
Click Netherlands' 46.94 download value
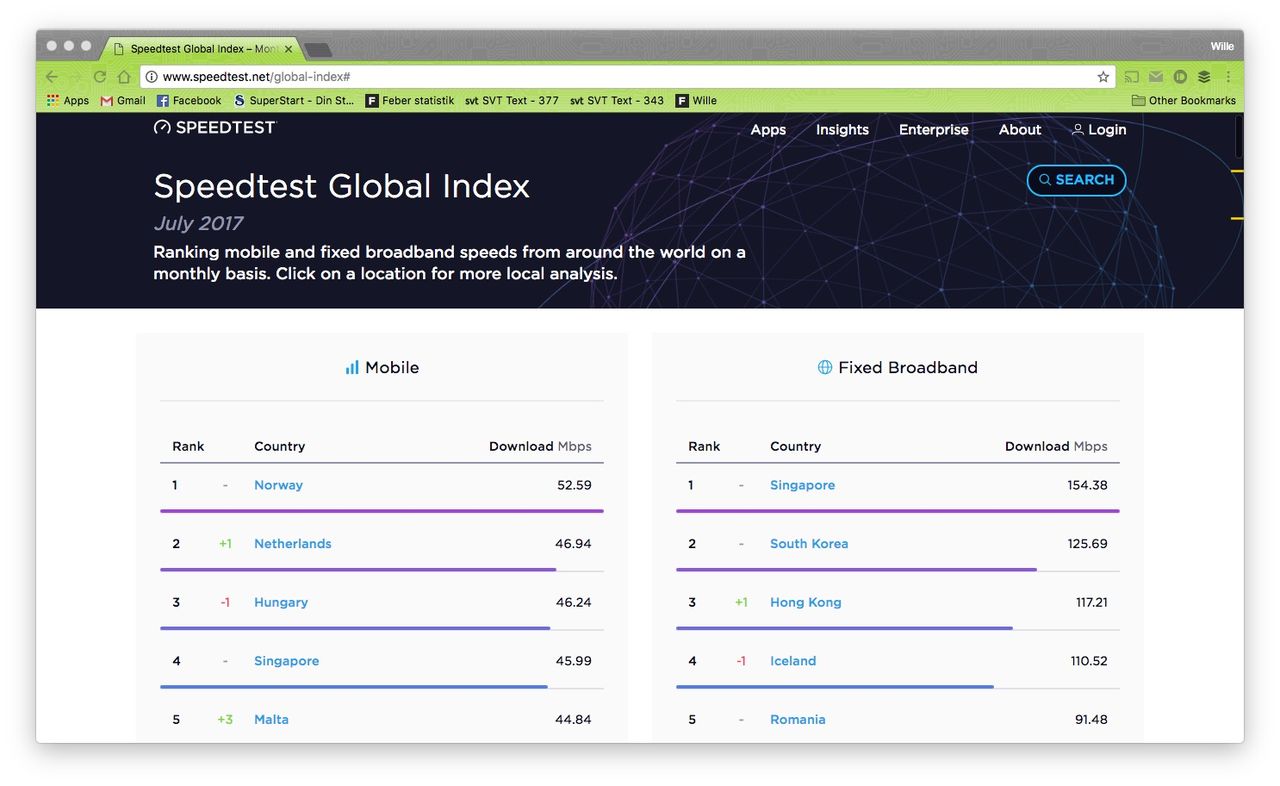(573, 544)
